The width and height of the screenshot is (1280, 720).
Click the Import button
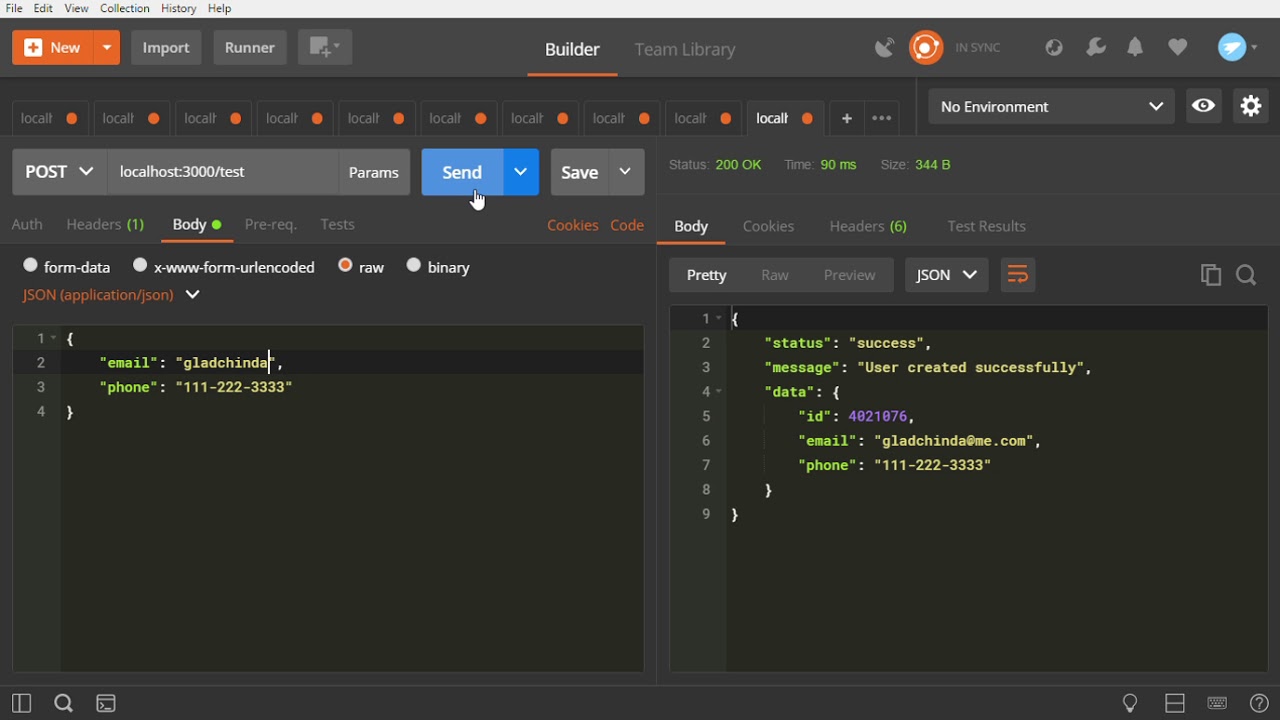pos(166,47)
